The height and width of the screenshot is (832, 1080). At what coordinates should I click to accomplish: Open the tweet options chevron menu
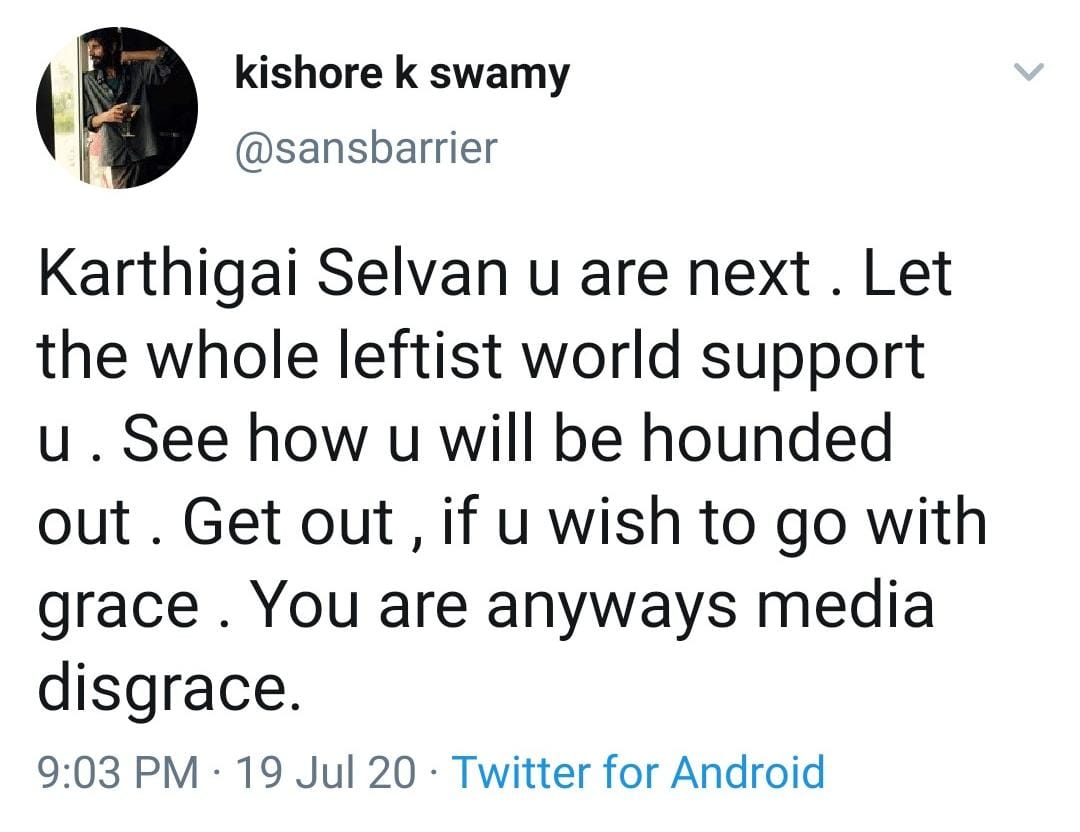point(1029,72)
